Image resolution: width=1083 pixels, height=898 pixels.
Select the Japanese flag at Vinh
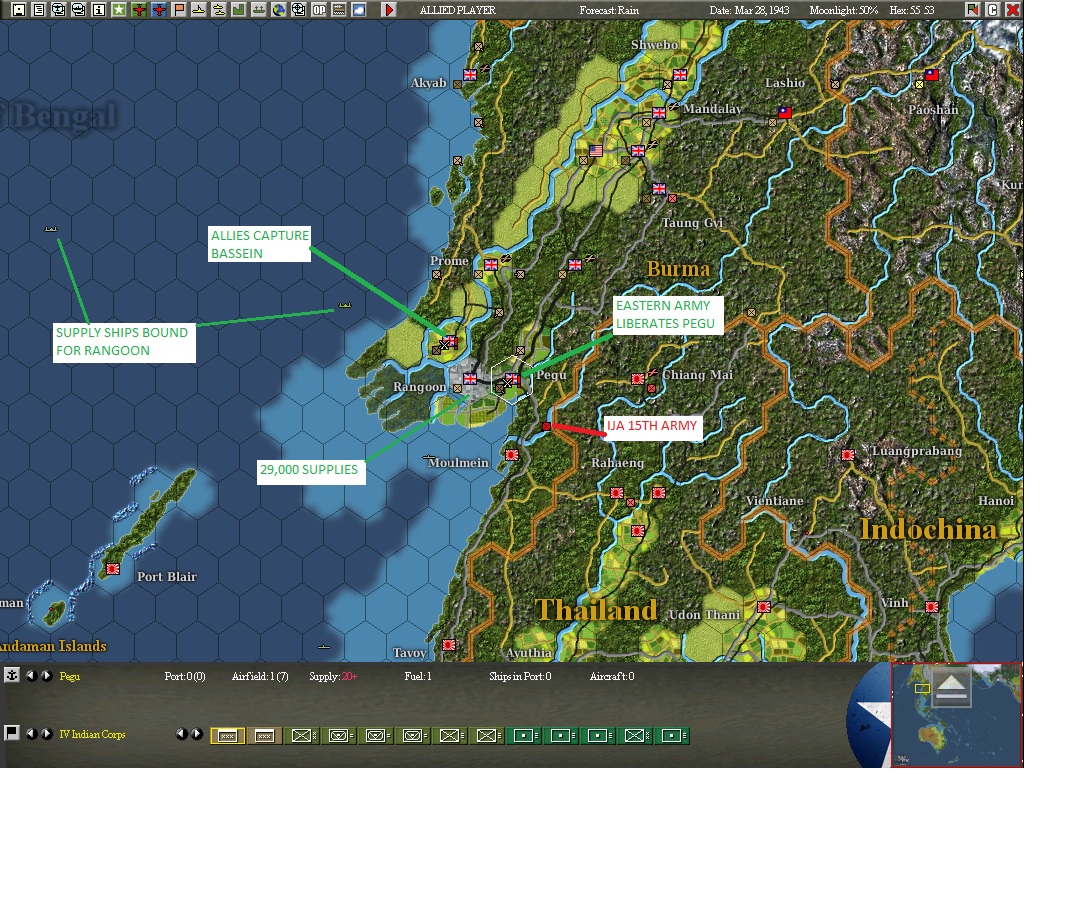[x=932, y=606]
